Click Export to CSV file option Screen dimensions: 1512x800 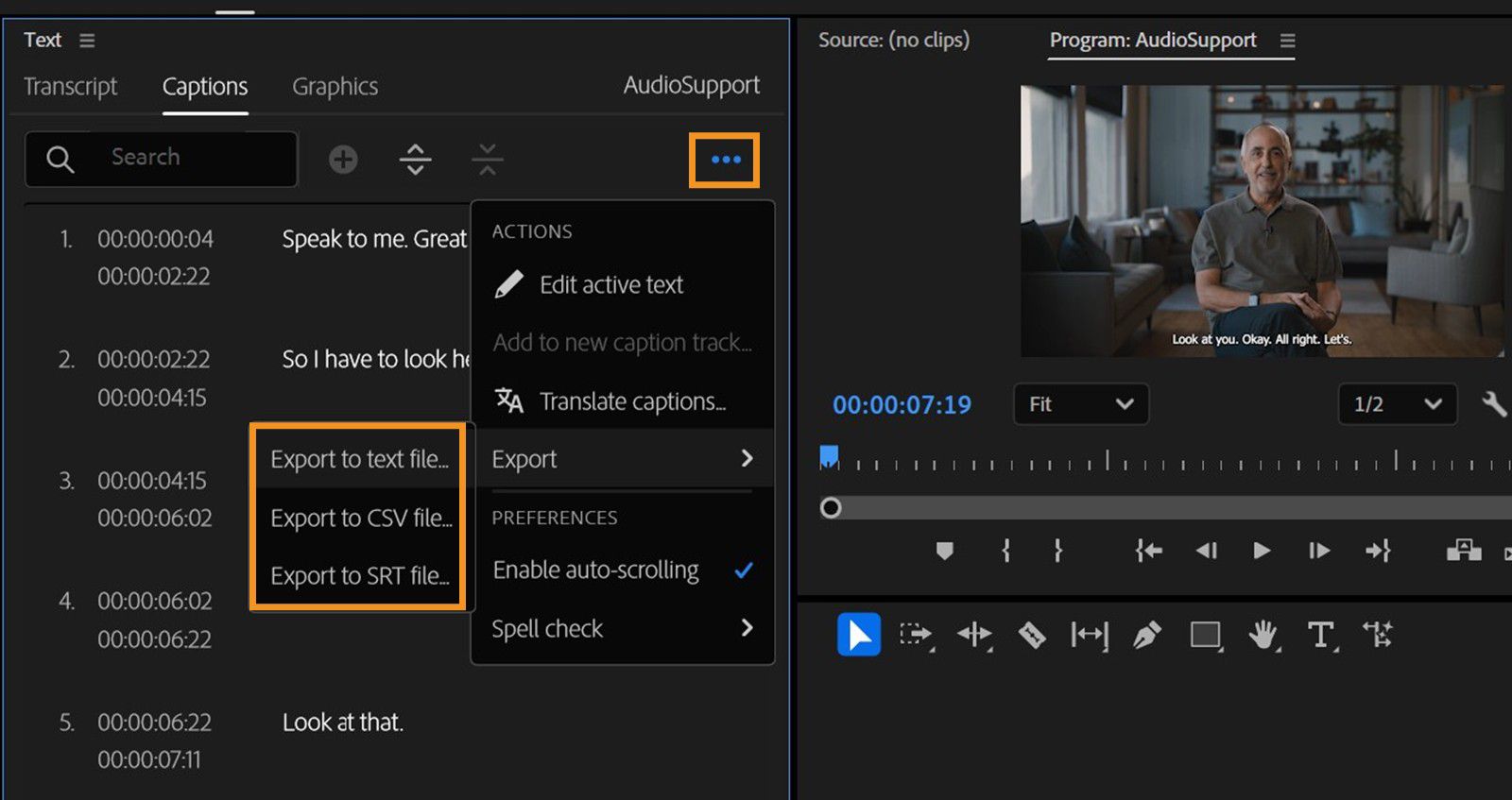(x=360, y=519)
